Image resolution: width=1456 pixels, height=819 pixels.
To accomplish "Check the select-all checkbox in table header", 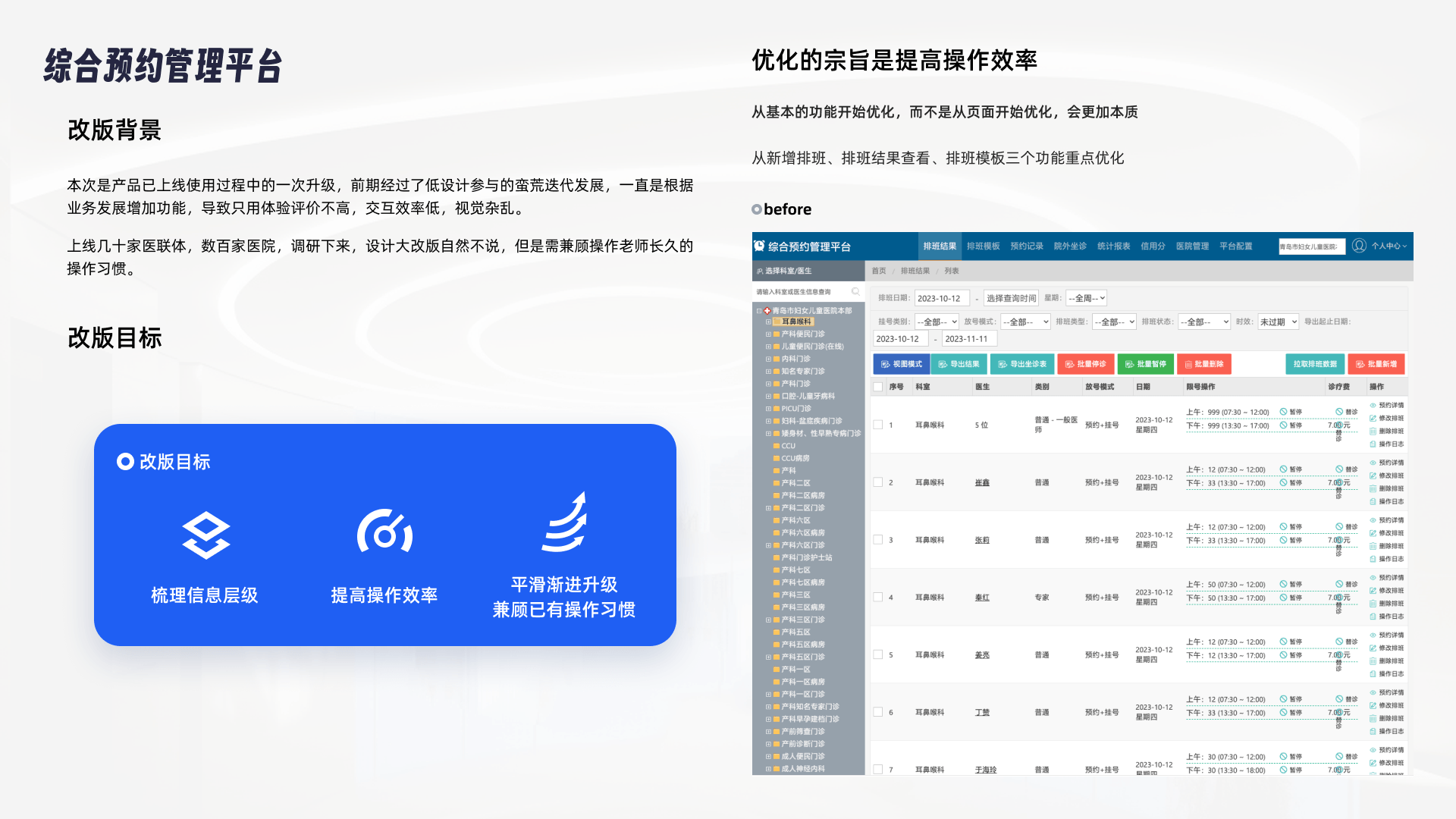I will 878,387.
